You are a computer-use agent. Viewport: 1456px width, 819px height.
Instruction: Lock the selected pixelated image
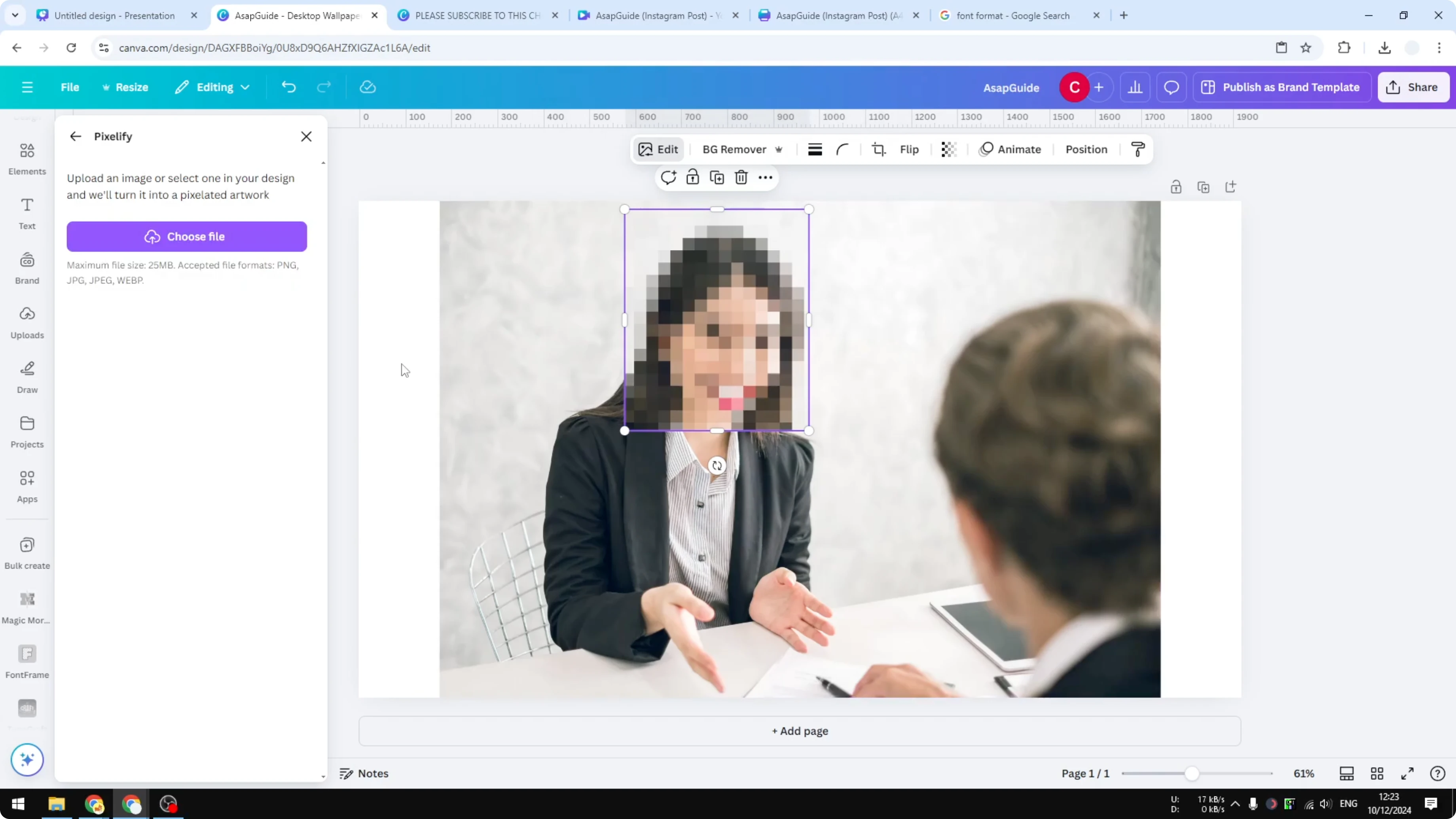point(692,177)
